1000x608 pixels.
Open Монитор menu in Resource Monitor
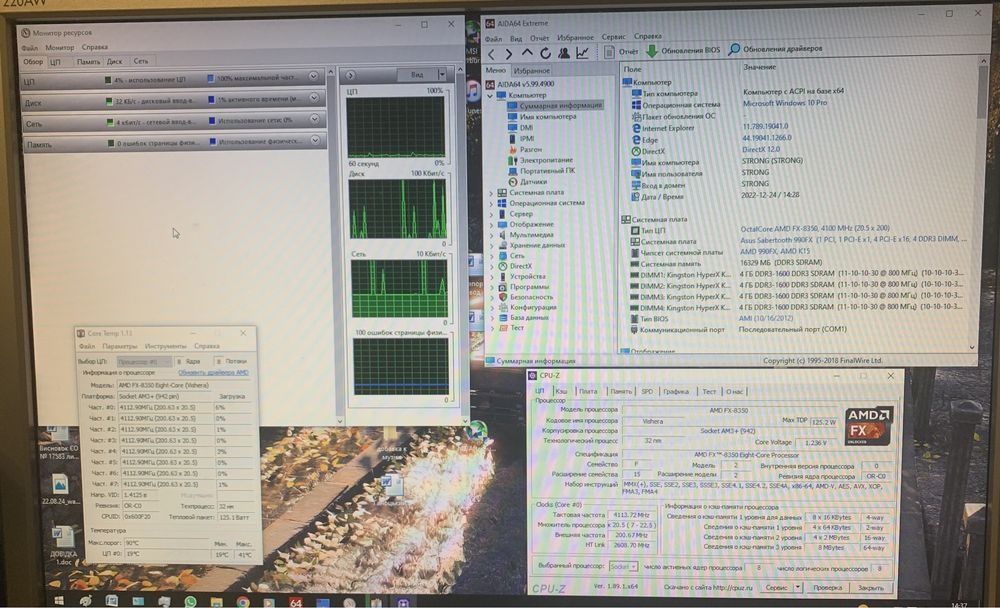click(x=59, y=48)
